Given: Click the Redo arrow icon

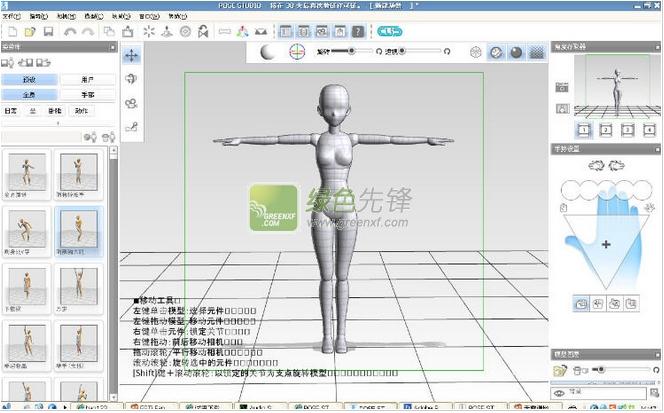Looking at the screenshot, I should [88, 31].
